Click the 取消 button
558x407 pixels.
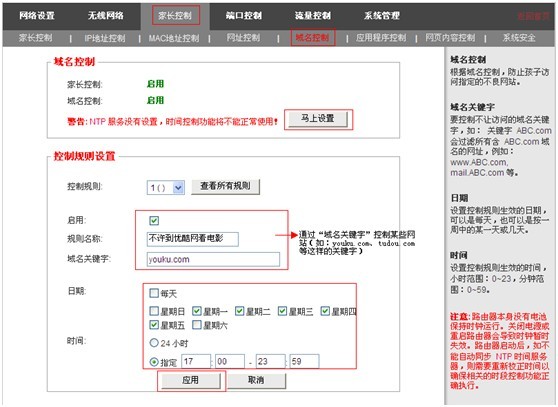click(256, 381)
